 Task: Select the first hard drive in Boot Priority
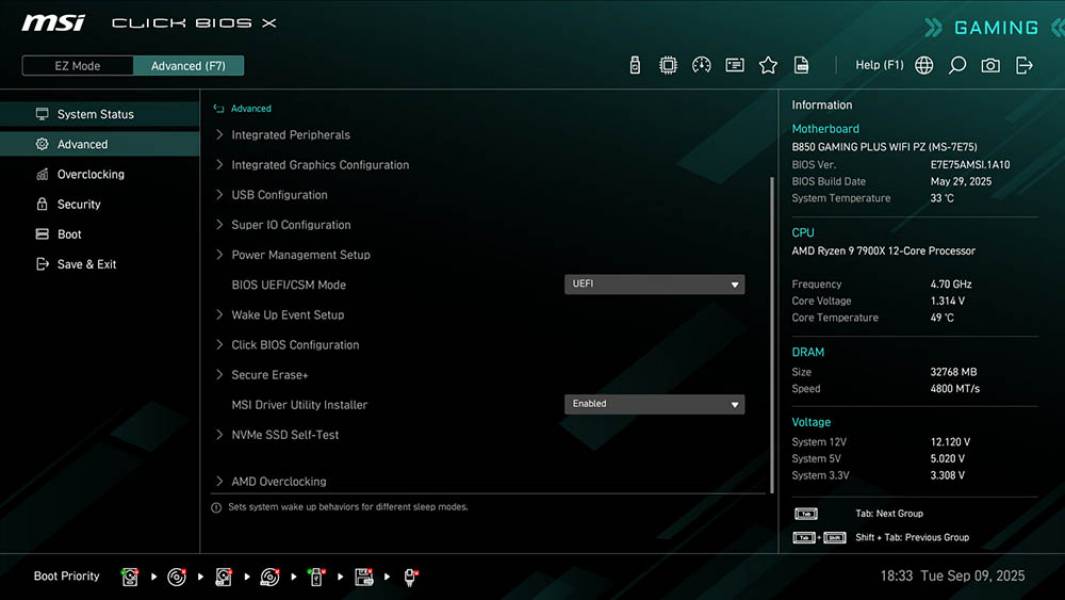tap(130, 576)
